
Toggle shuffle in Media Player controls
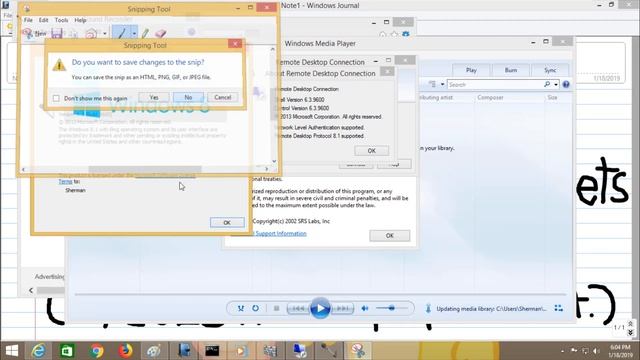(x=241, y=308)
